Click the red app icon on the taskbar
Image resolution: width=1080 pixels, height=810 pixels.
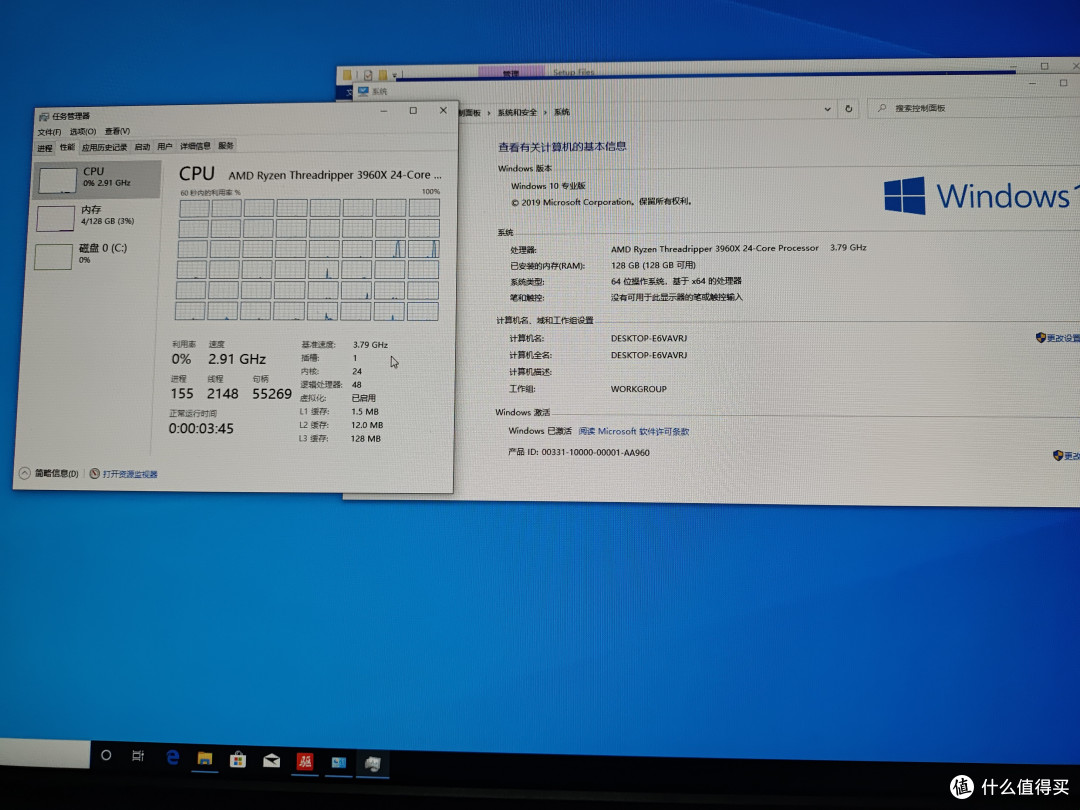[304, 761]
